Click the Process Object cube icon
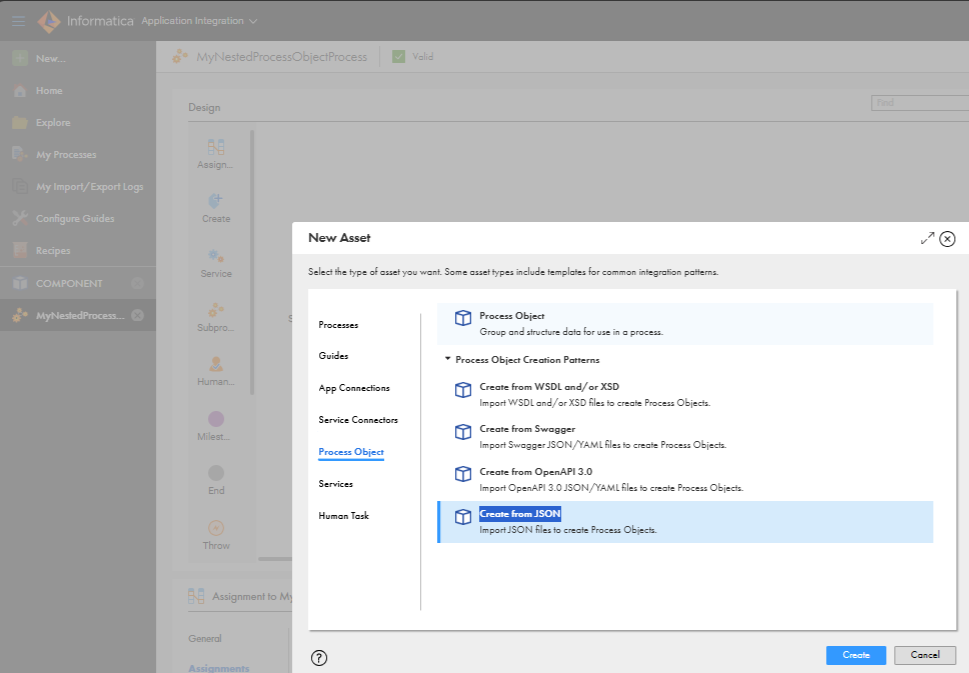The height and width of the screenshot is (673, 969). click(463, 318)
